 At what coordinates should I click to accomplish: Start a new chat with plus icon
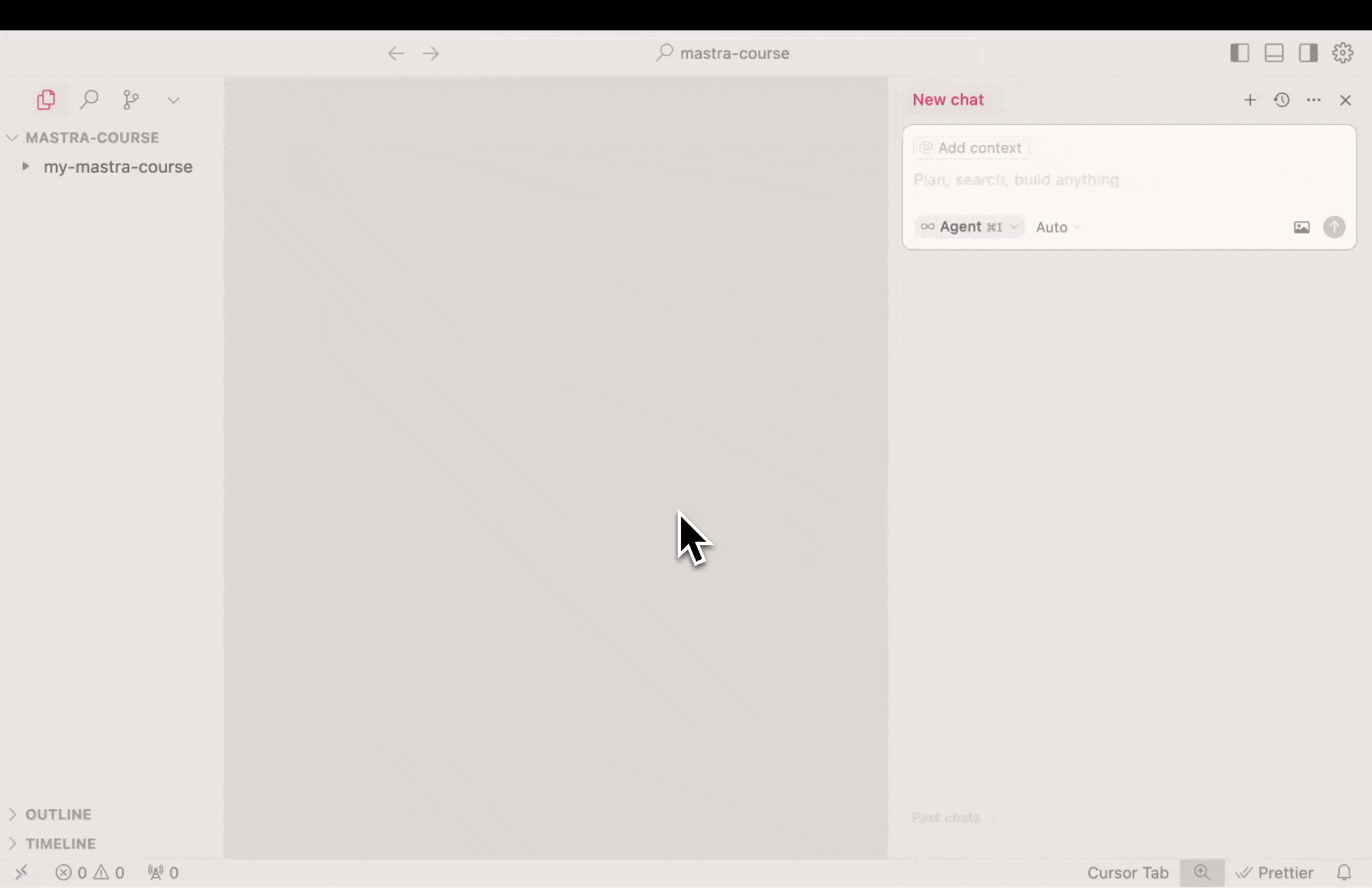(1249, 99)
